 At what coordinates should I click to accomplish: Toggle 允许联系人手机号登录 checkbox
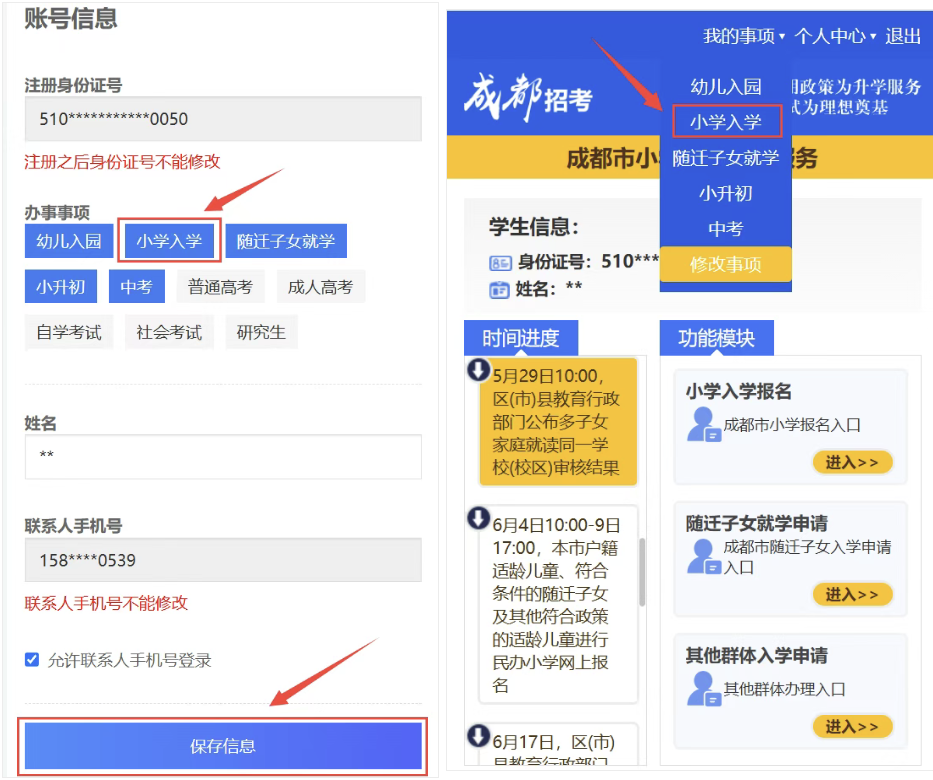[x=32, y=659]
